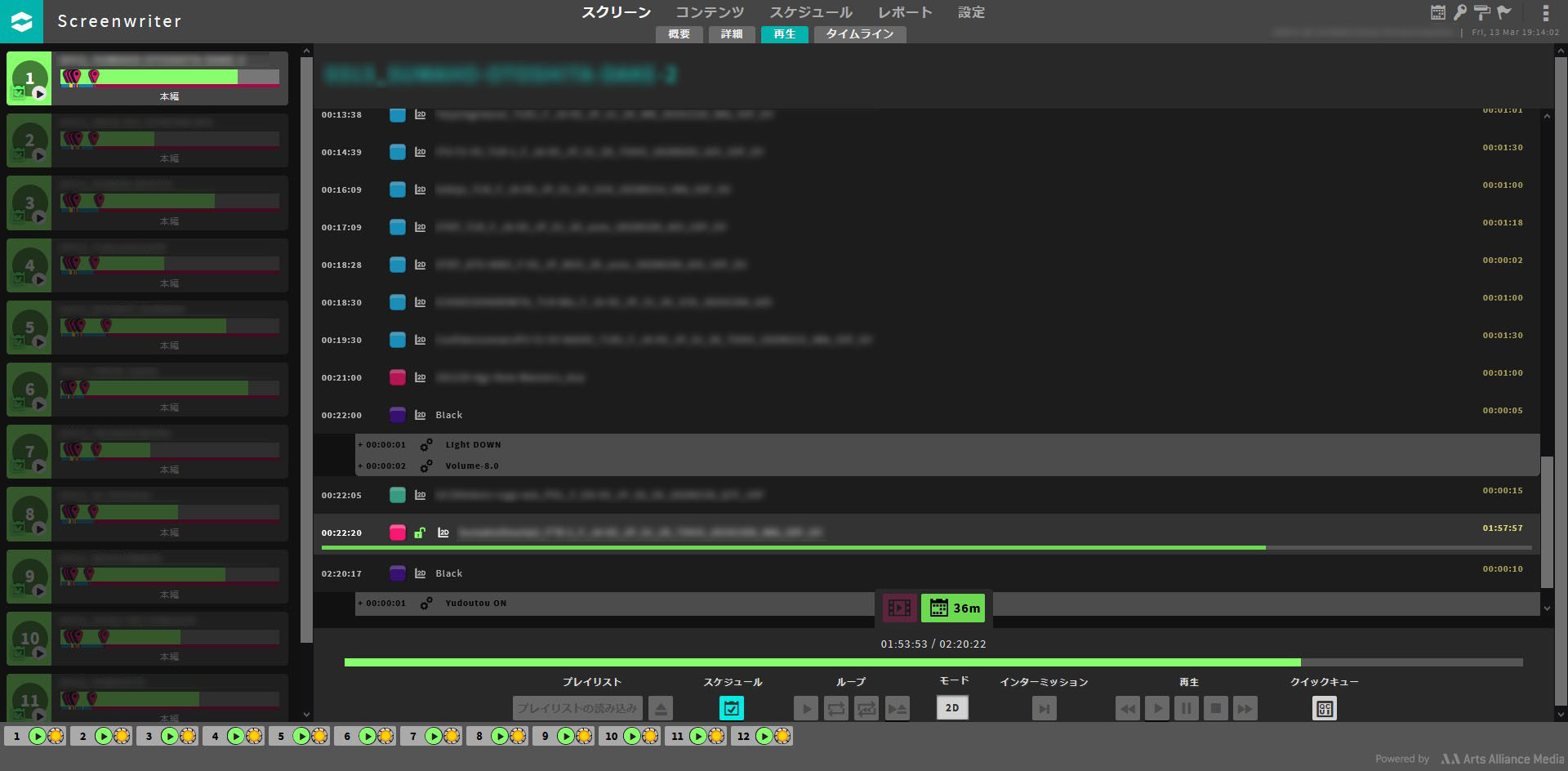The height and width of the screenshot is (771, 1568).
Task: Click the flag icon in the header
Action: [x=1504, y=12]
